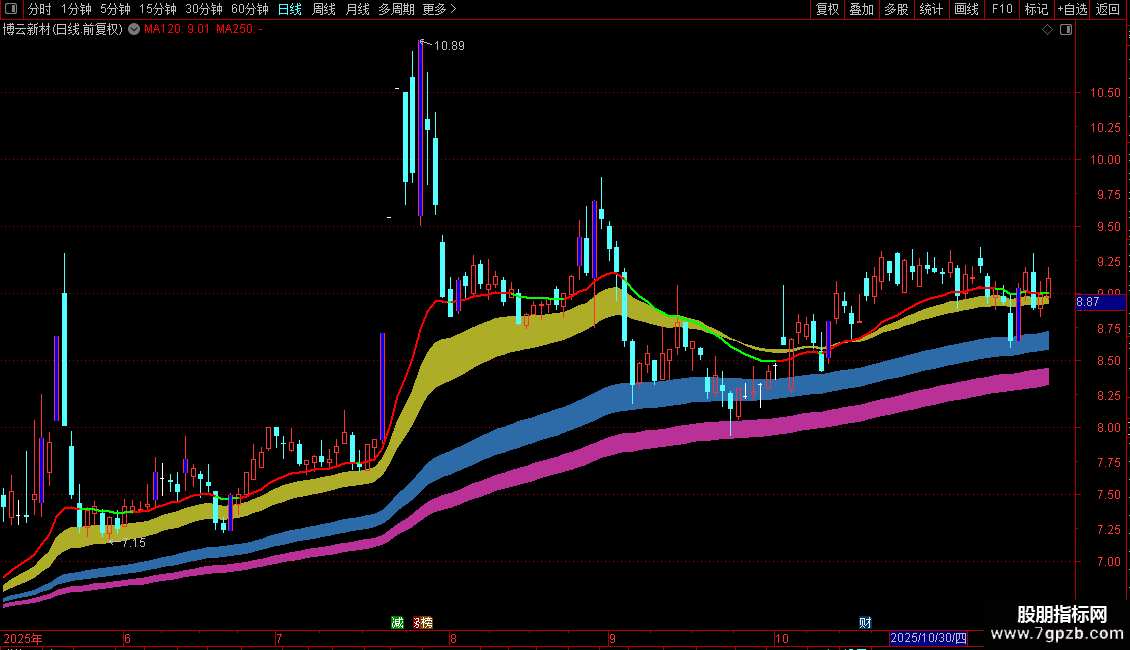Click the 返回 back button
Viewport: 1130px width, 650px height.
[1108, 9]
